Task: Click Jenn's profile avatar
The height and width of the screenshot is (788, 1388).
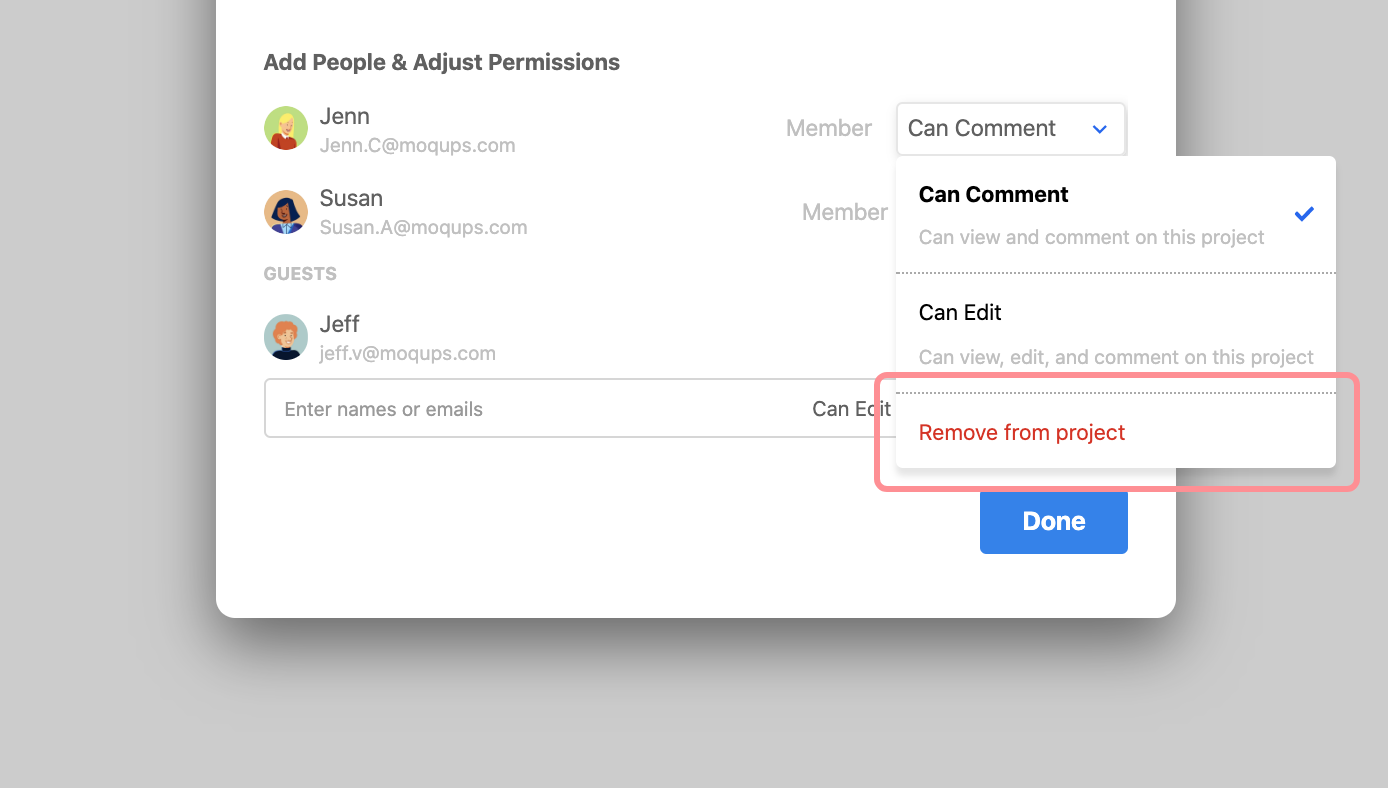Action: tap(286, 128)
